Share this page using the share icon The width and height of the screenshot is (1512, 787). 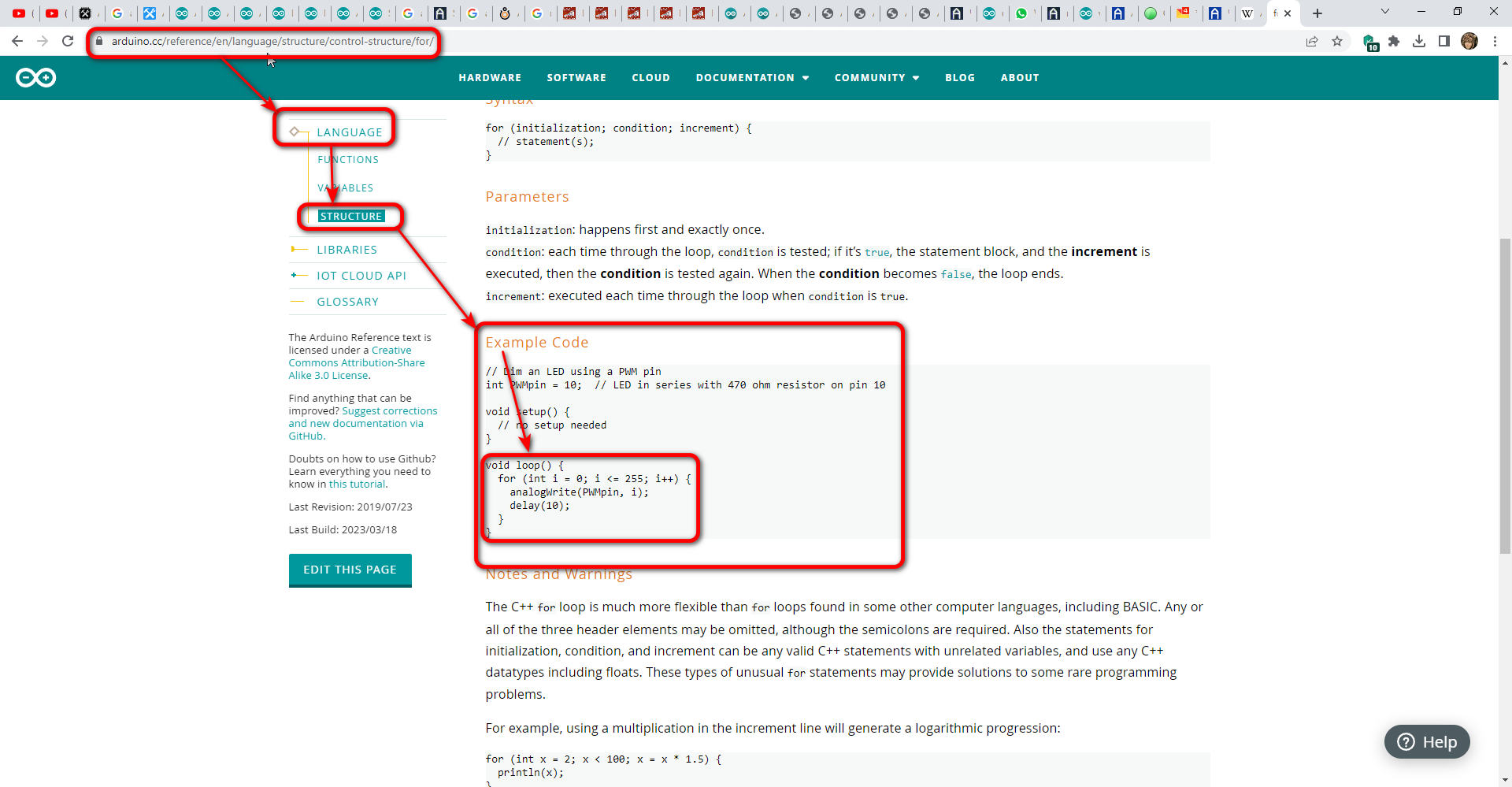tap(1312, 41)
